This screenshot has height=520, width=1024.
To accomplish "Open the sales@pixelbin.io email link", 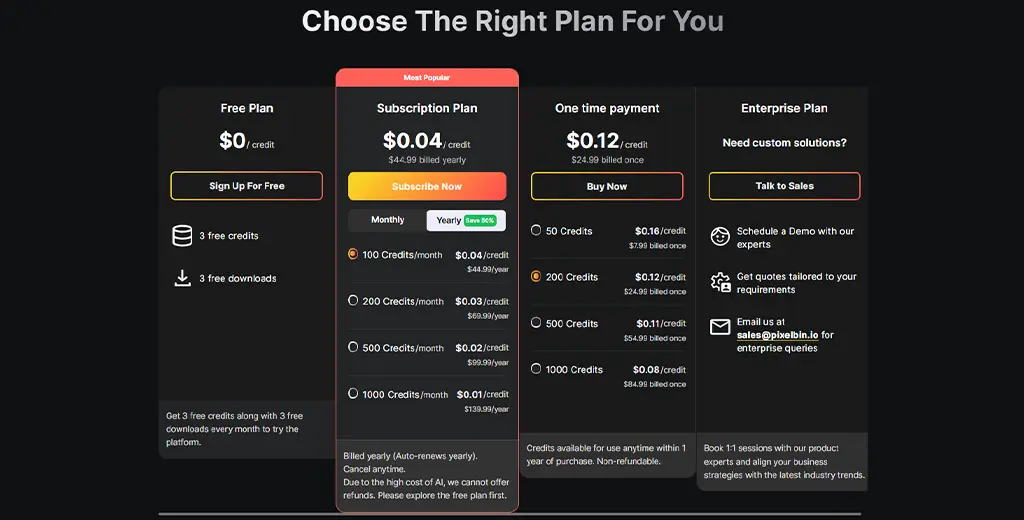I will pyautogui.click(x=778, y=335).
